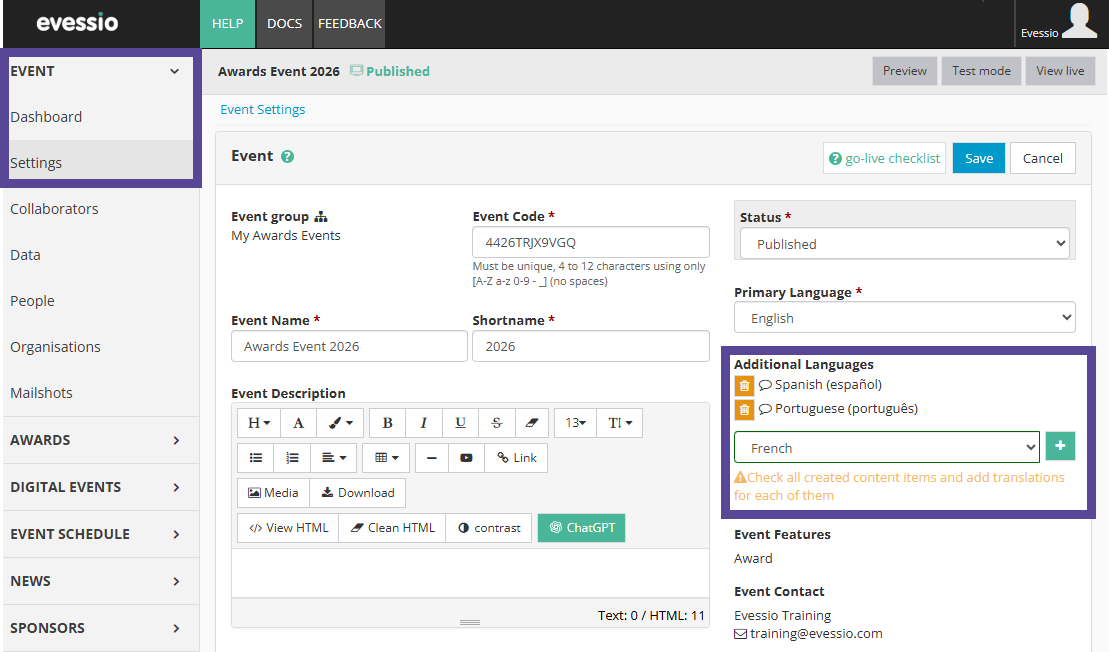1109x652 pixels.
Task: Open the French language dropdown
Action: pyautogui.click(x=887, y=448)
